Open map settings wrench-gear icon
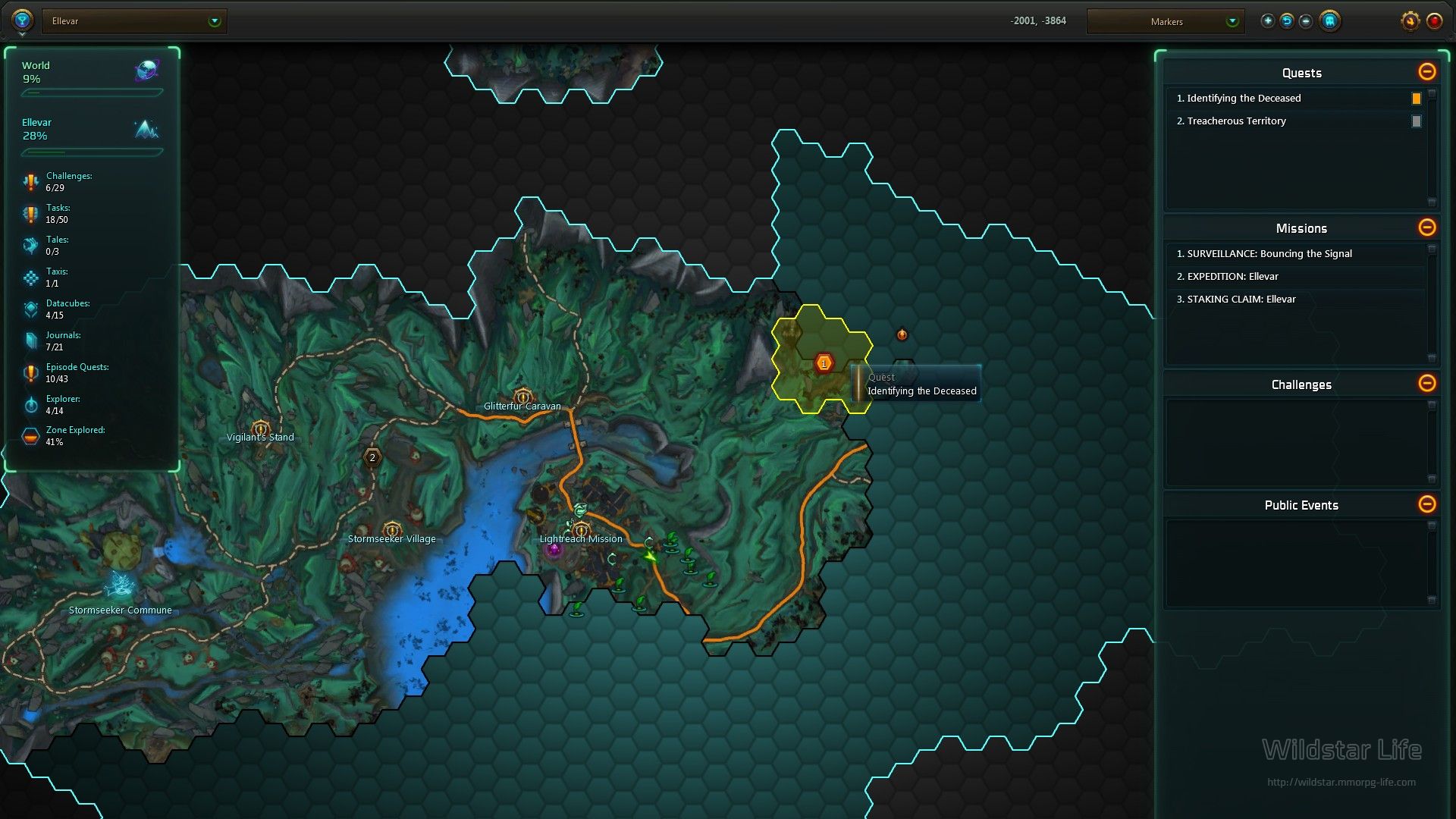 click(1410, 21)
